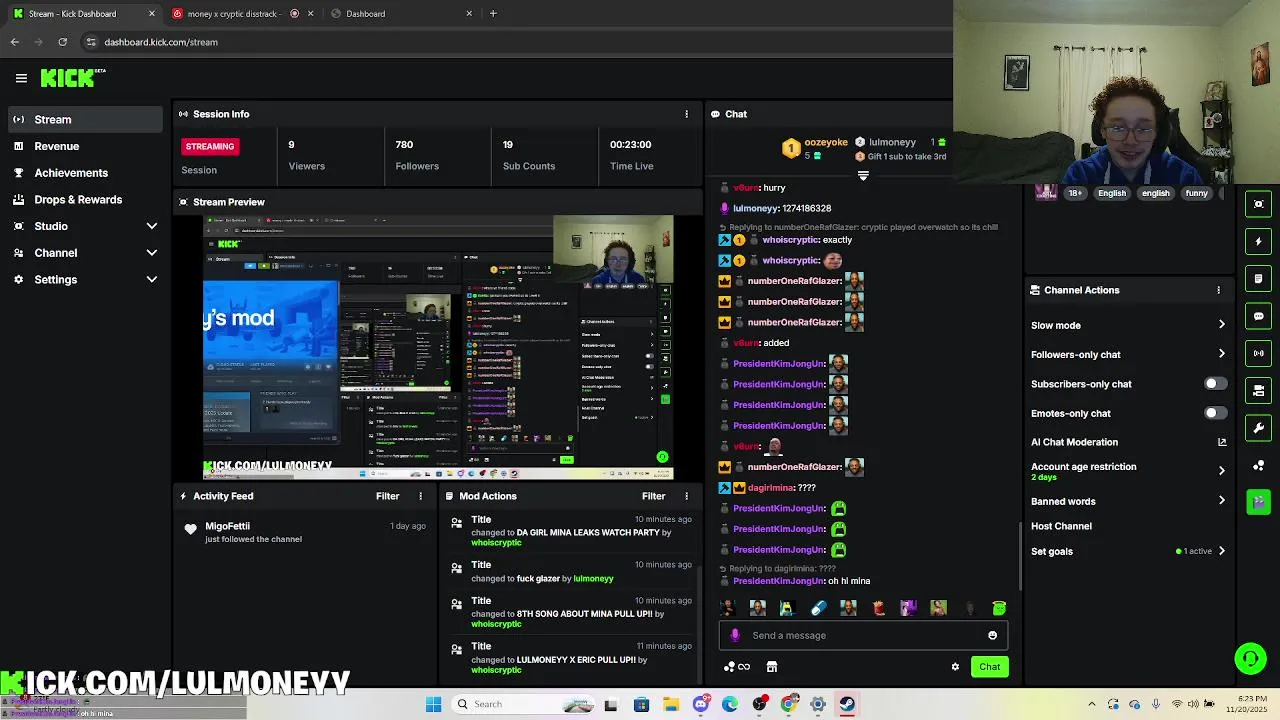Click the purple microphone icon in chat input
1280x720 pixels.
tap(735, 635)
